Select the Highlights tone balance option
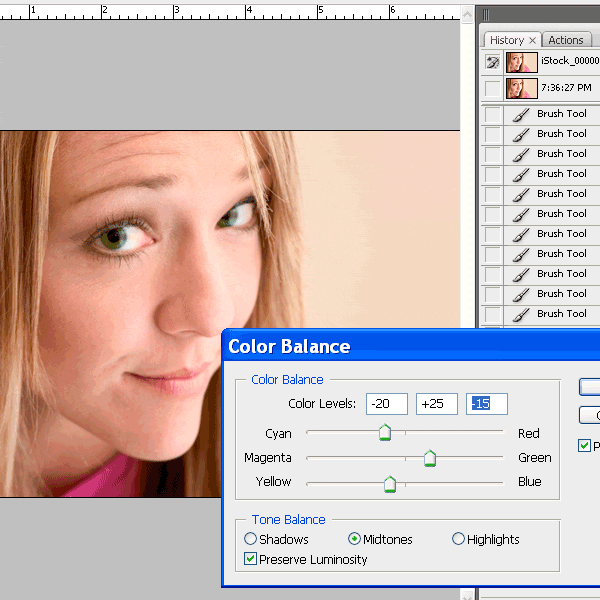Image resolution: width=600 pixels, height=600 pixels. pos(485,539)
